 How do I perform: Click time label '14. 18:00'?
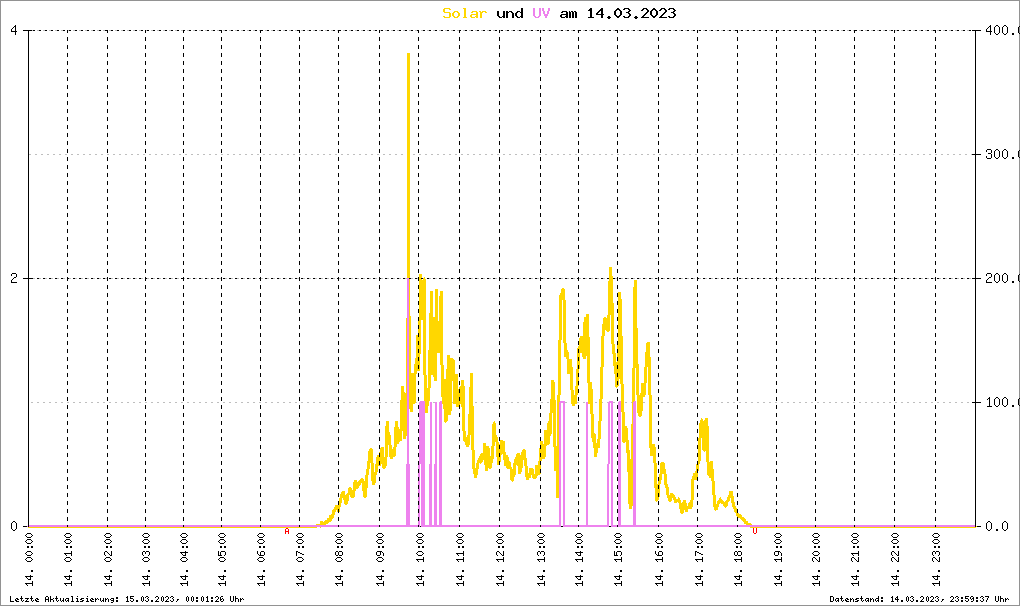738,560
